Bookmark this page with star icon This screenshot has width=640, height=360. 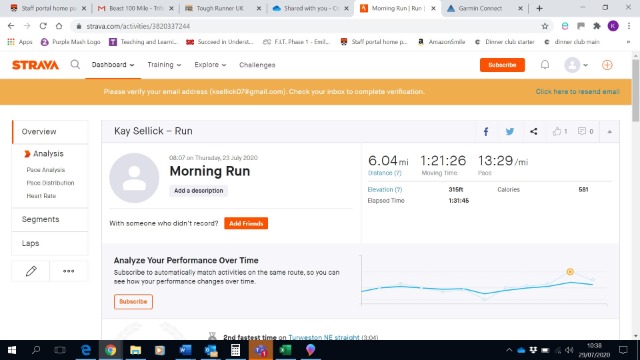(x=544, y=26)
